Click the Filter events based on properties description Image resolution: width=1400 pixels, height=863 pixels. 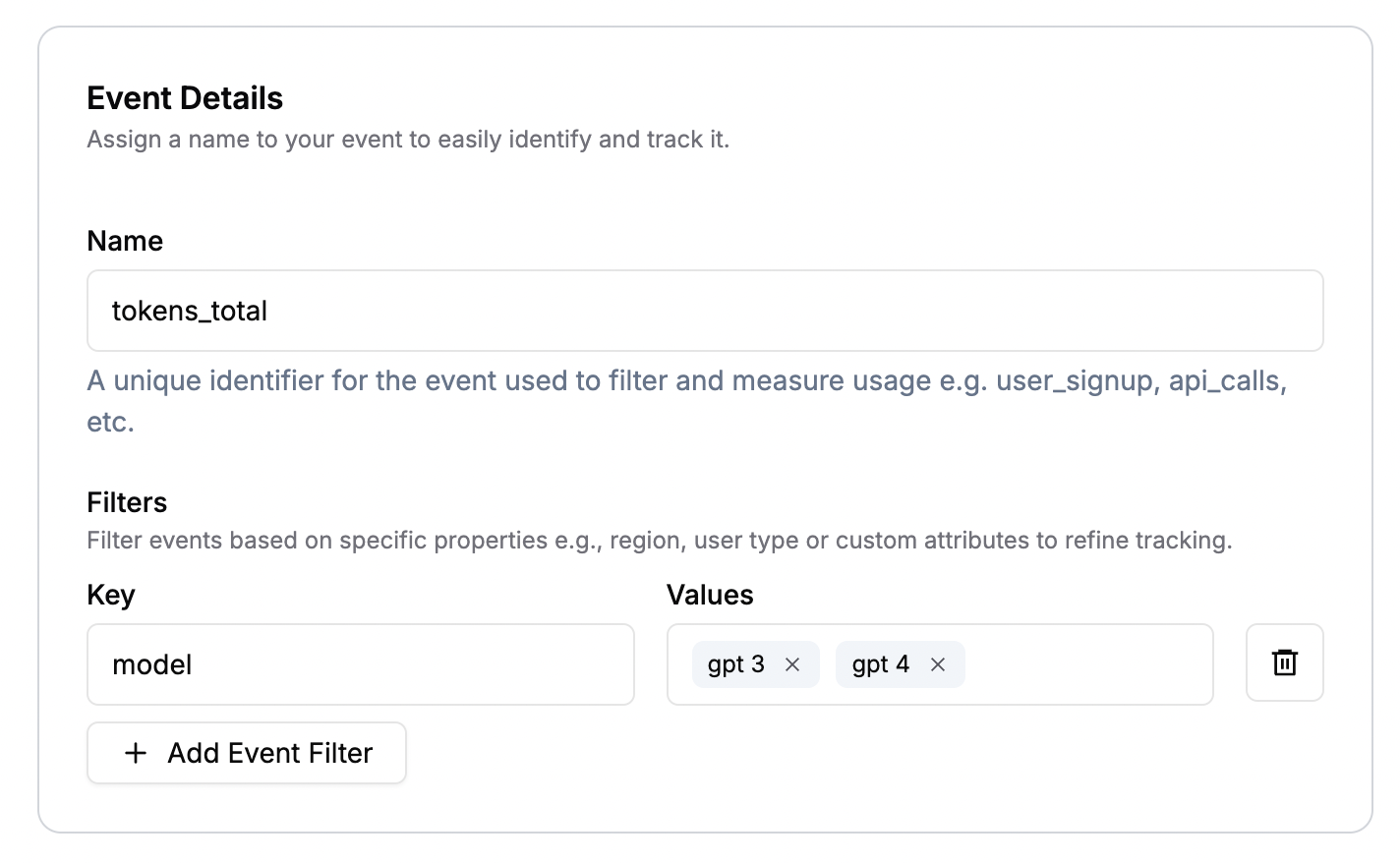pos(660,541)
